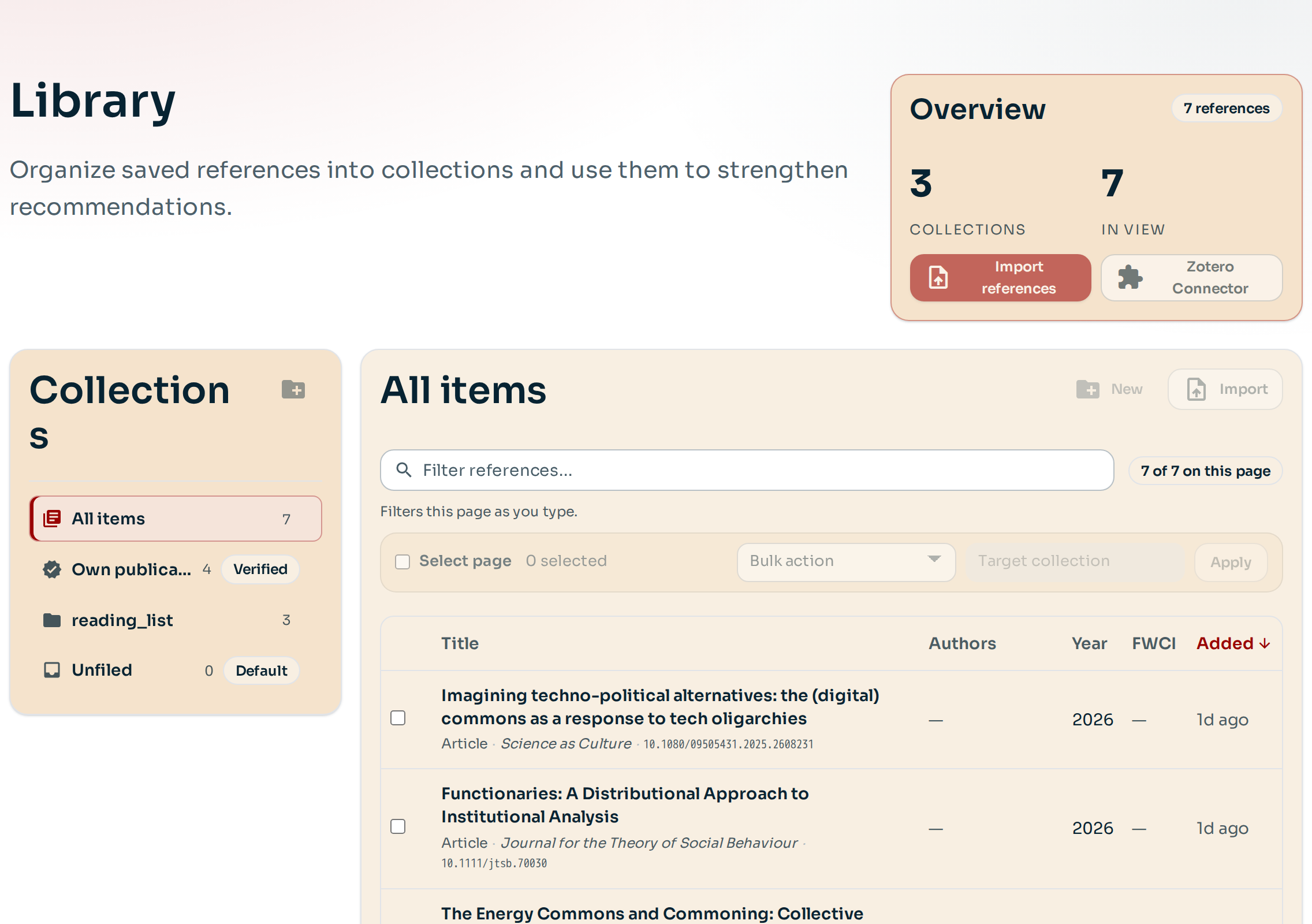
Task: Click the puzzle-piece Zotero Connector icon
Action: (1130, 278)
